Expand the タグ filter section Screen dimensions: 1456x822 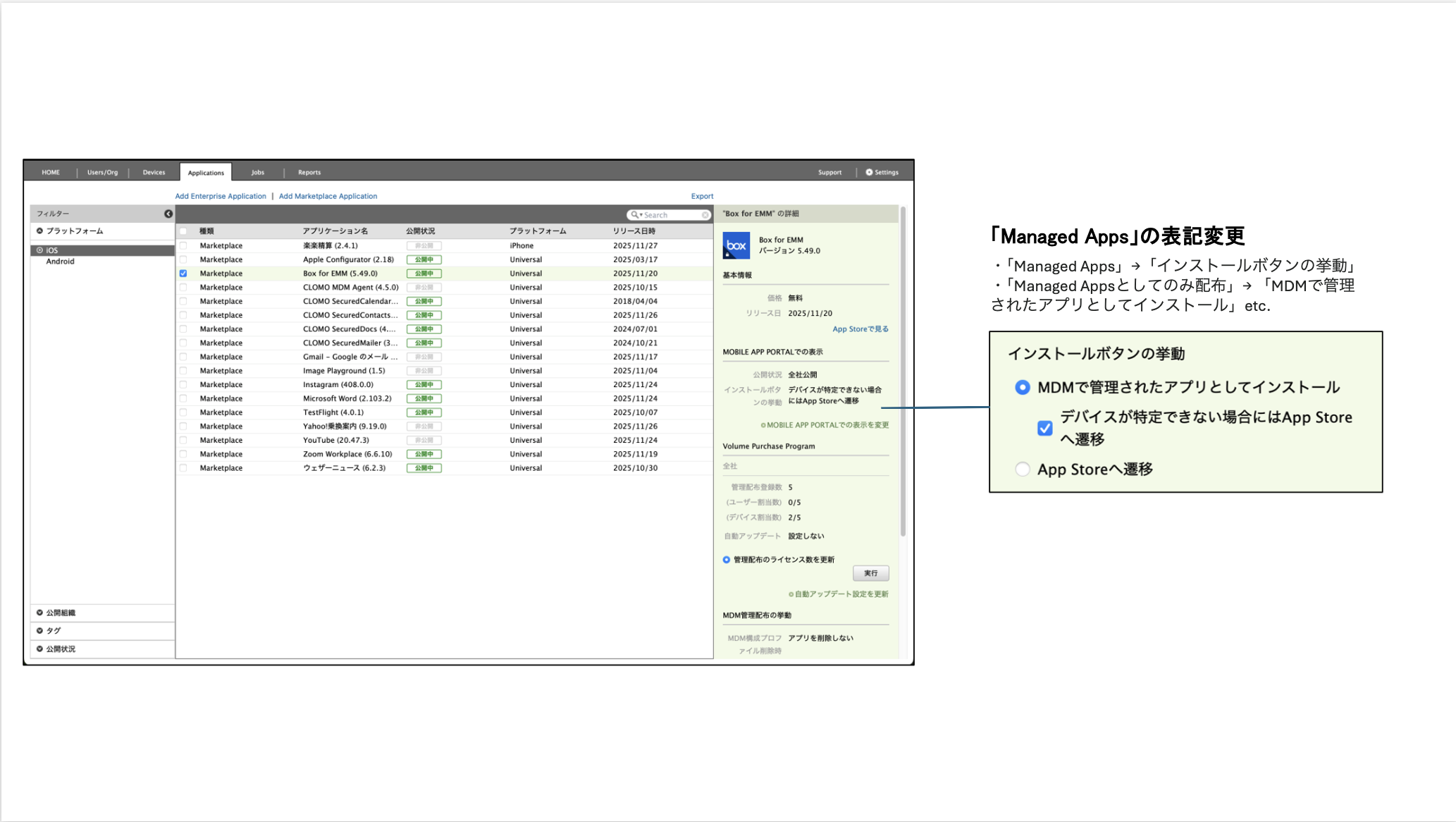[40, 631]
